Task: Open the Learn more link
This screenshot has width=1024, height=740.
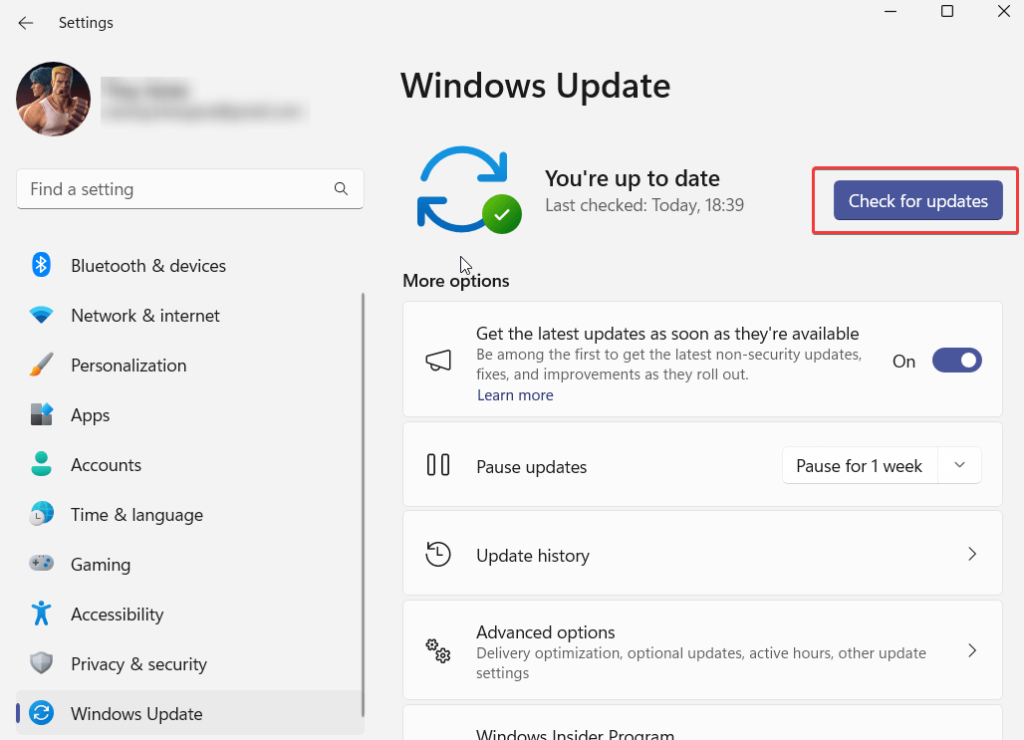Action: [515, 395]
